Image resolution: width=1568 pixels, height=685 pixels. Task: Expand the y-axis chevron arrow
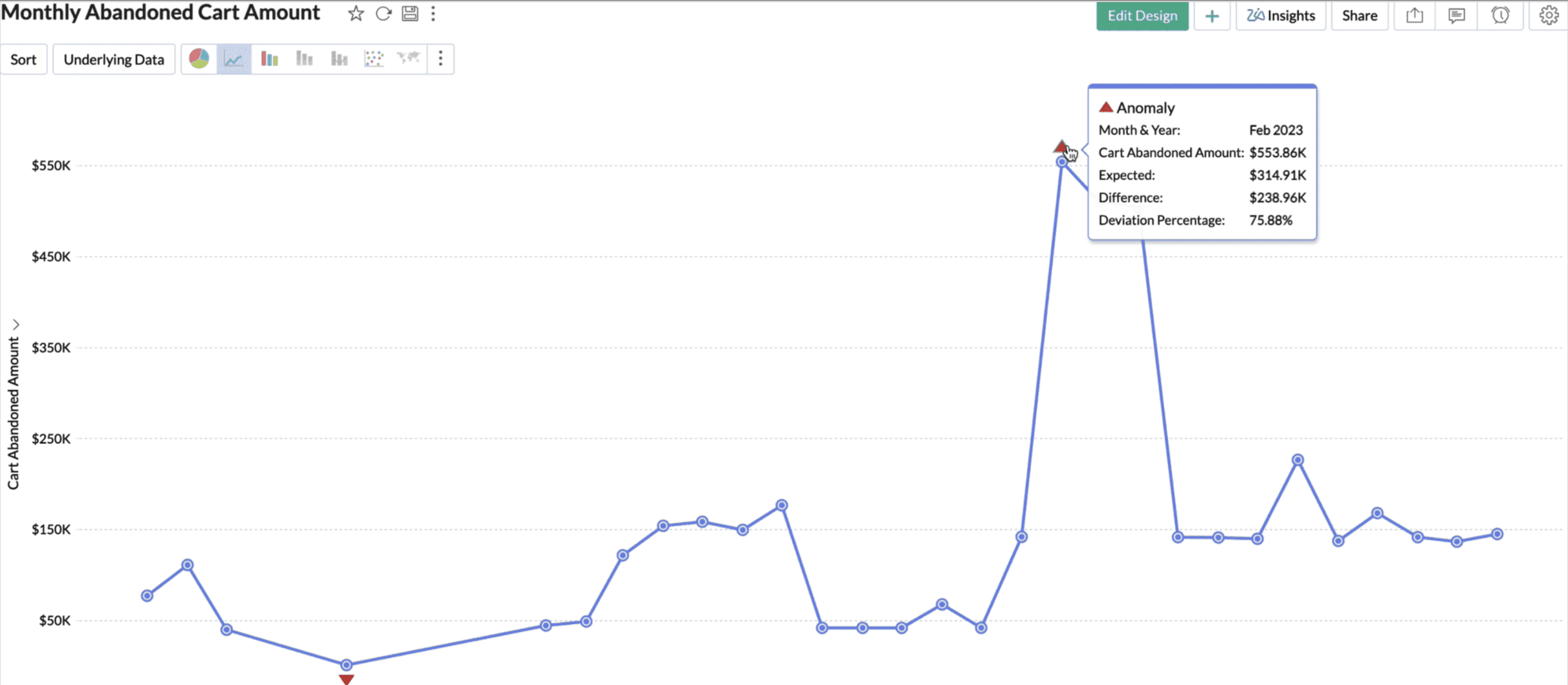16,325
